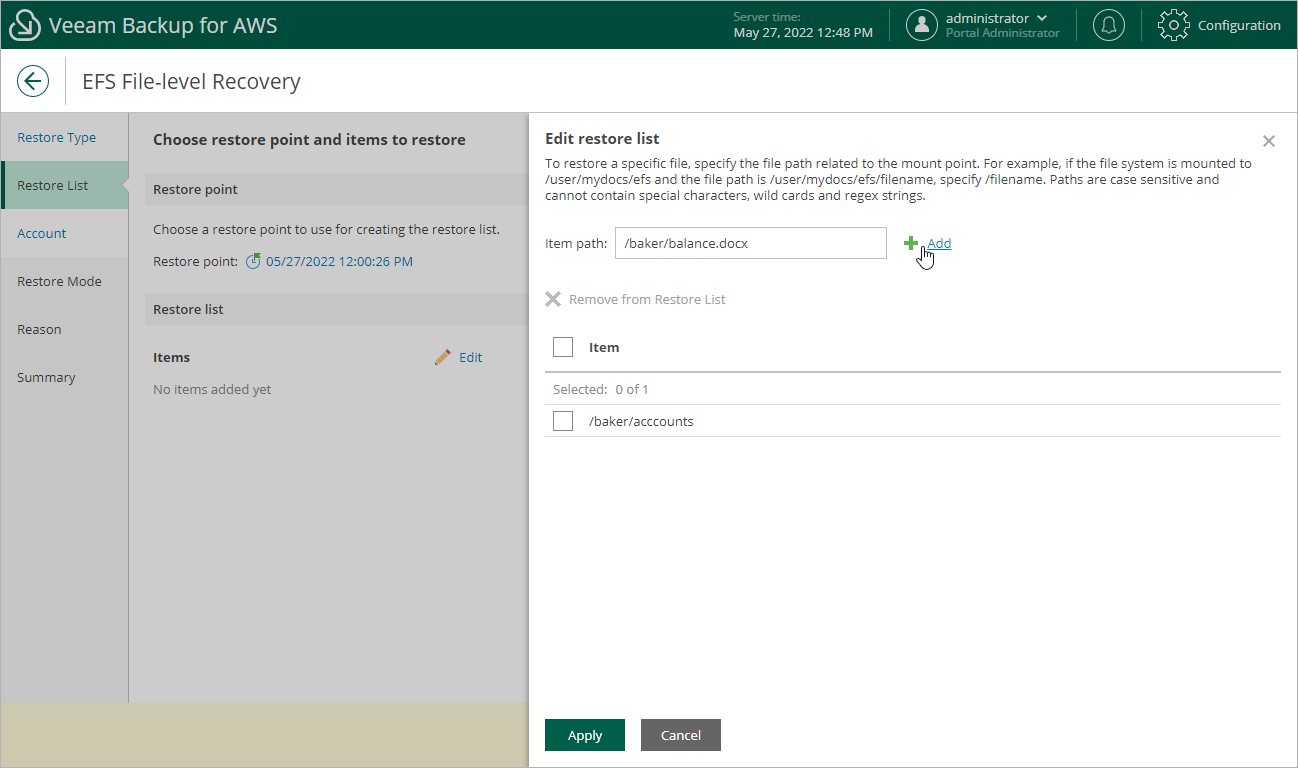
Task: Open Configuration with the gear icon
Action: (x=1173, y=25)
